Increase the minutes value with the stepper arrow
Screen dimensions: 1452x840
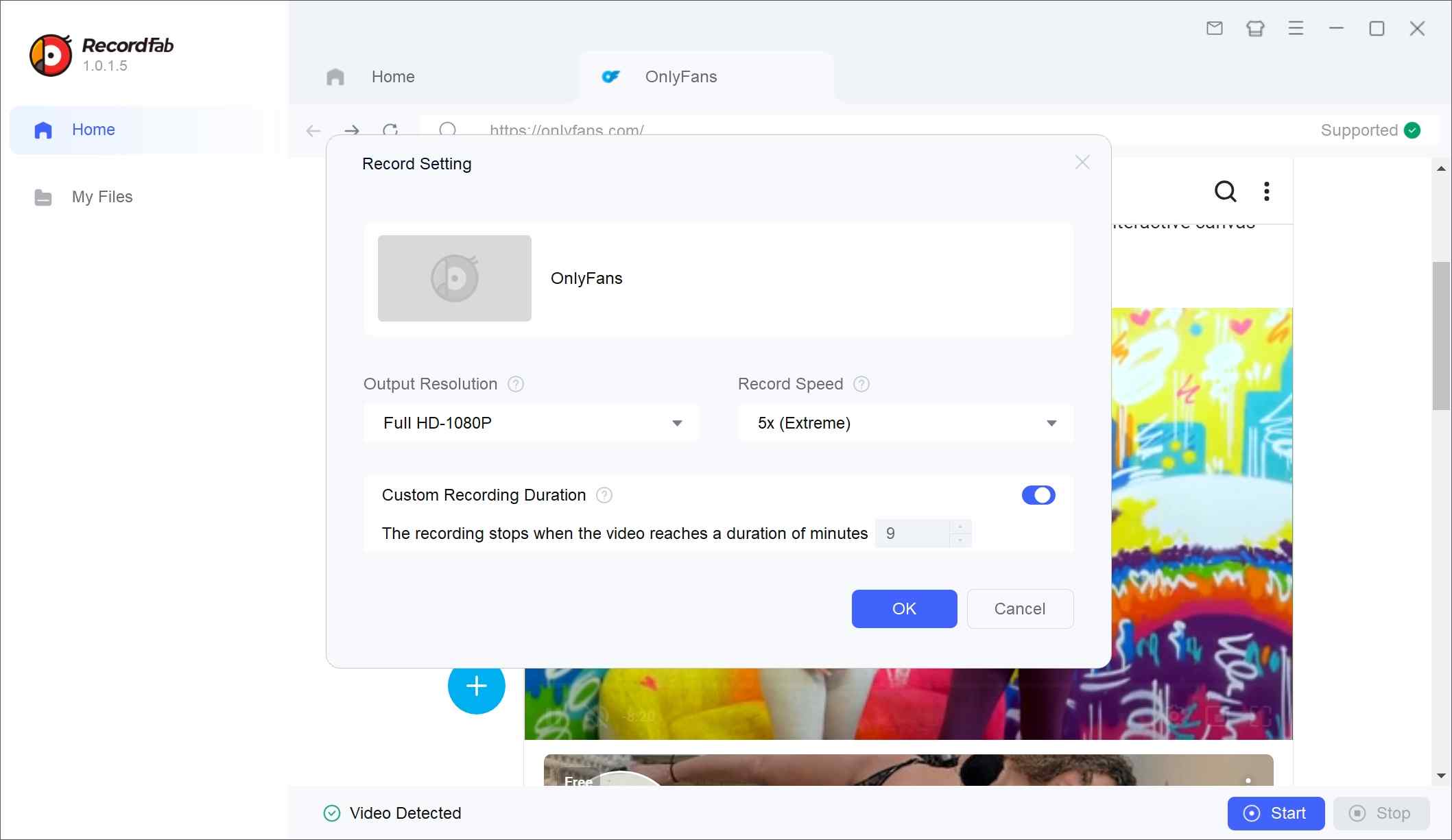coord(960,528)
